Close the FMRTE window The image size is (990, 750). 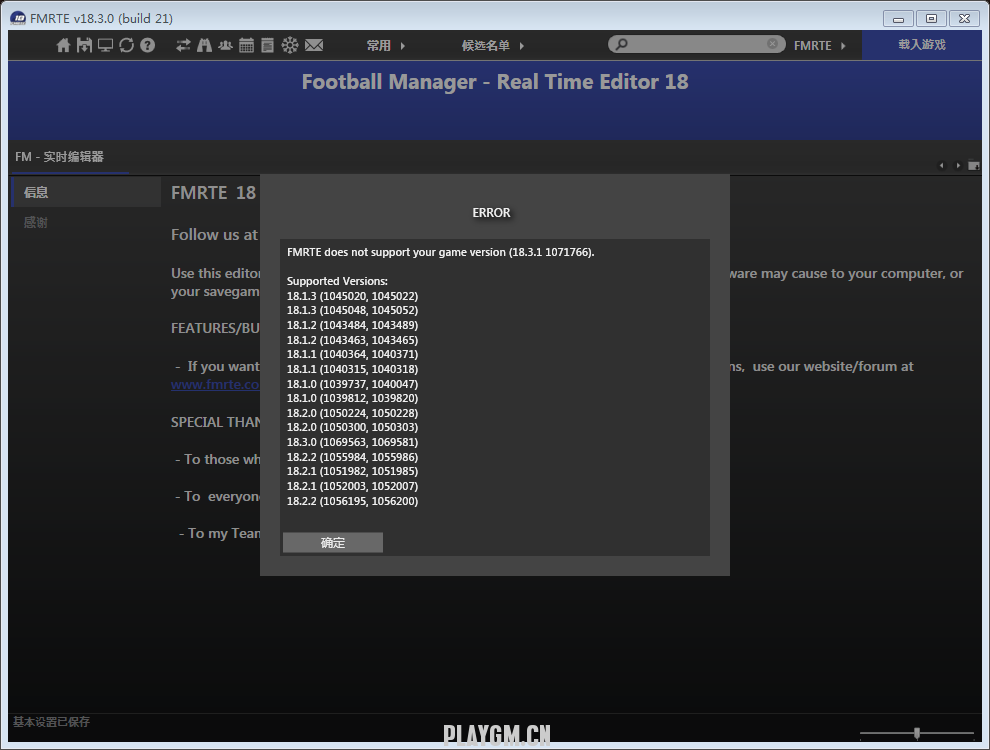[964, 18]
